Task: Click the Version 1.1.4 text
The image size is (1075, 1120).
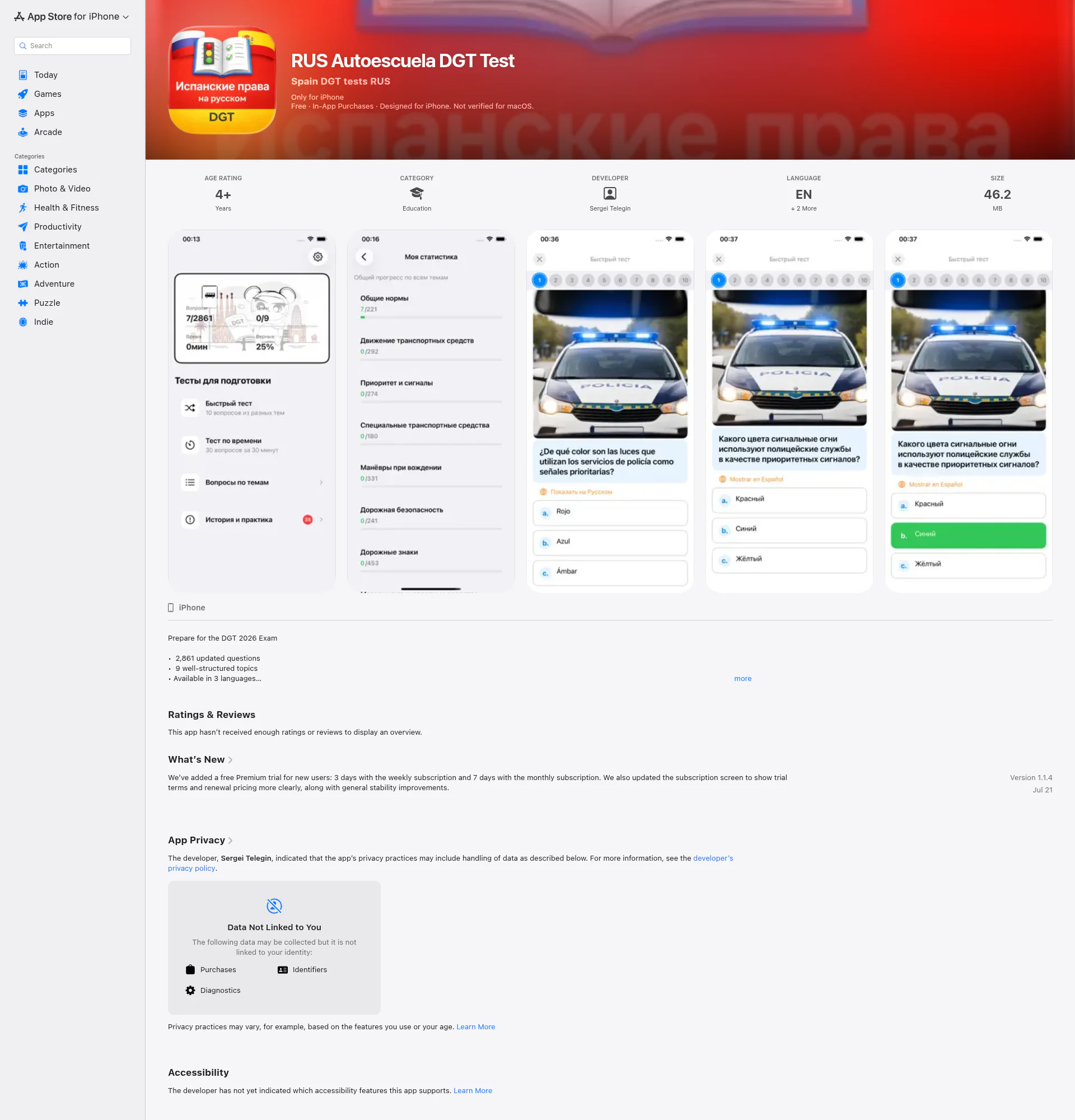Action: pos(1031,778)
